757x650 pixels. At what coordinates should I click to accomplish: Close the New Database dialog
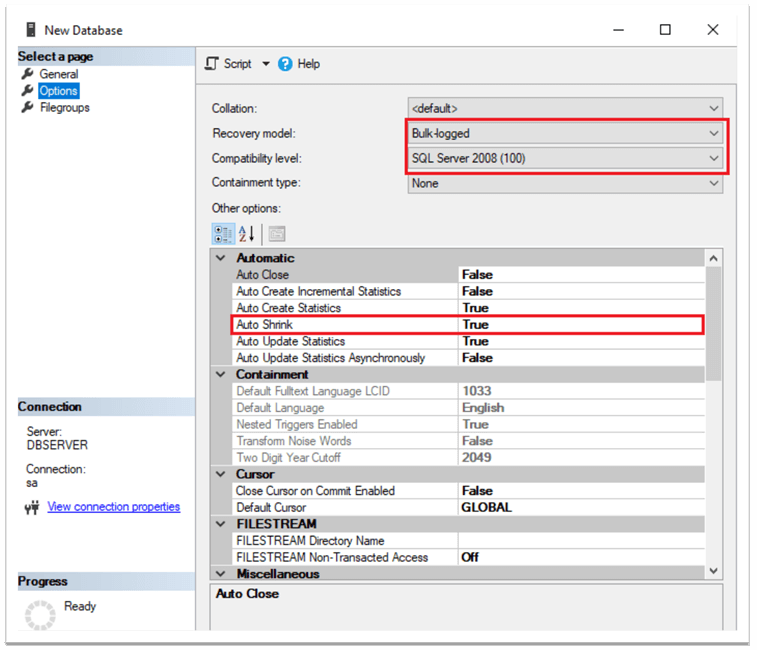[x=713, y=30]
